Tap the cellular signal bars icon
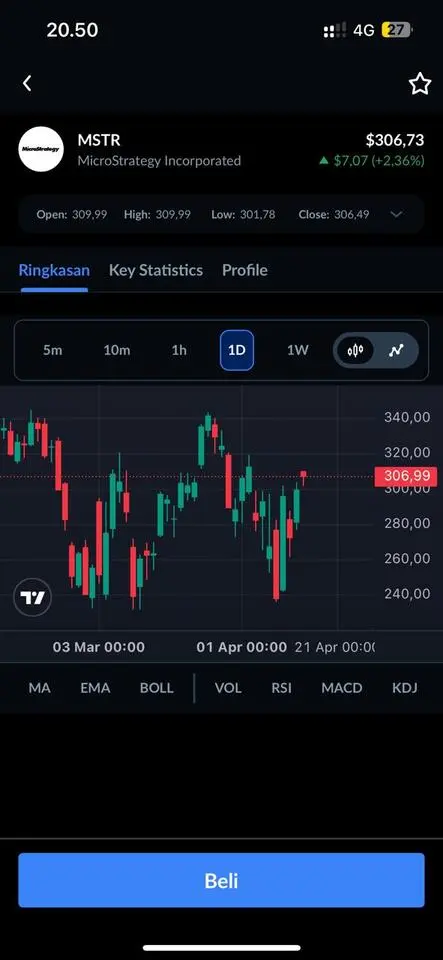The width and height of the screenshot is (443, 960). pyautogui.click(x=334, y=30)
